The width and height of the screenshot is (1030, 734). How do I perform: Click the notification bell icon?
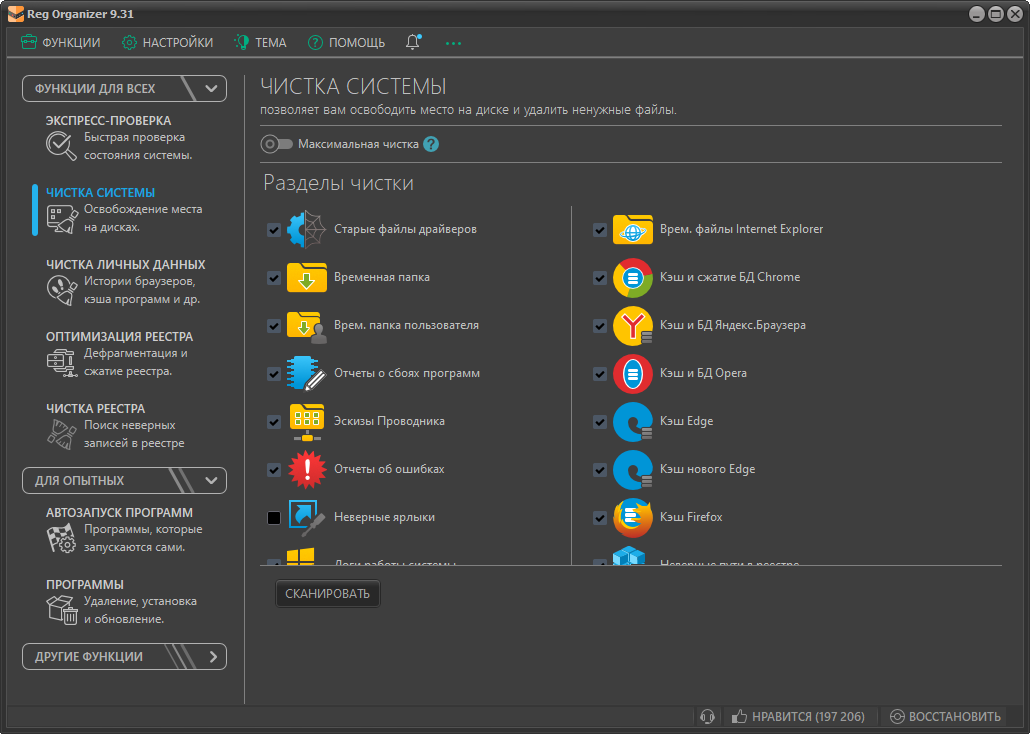tap(413, 42)
